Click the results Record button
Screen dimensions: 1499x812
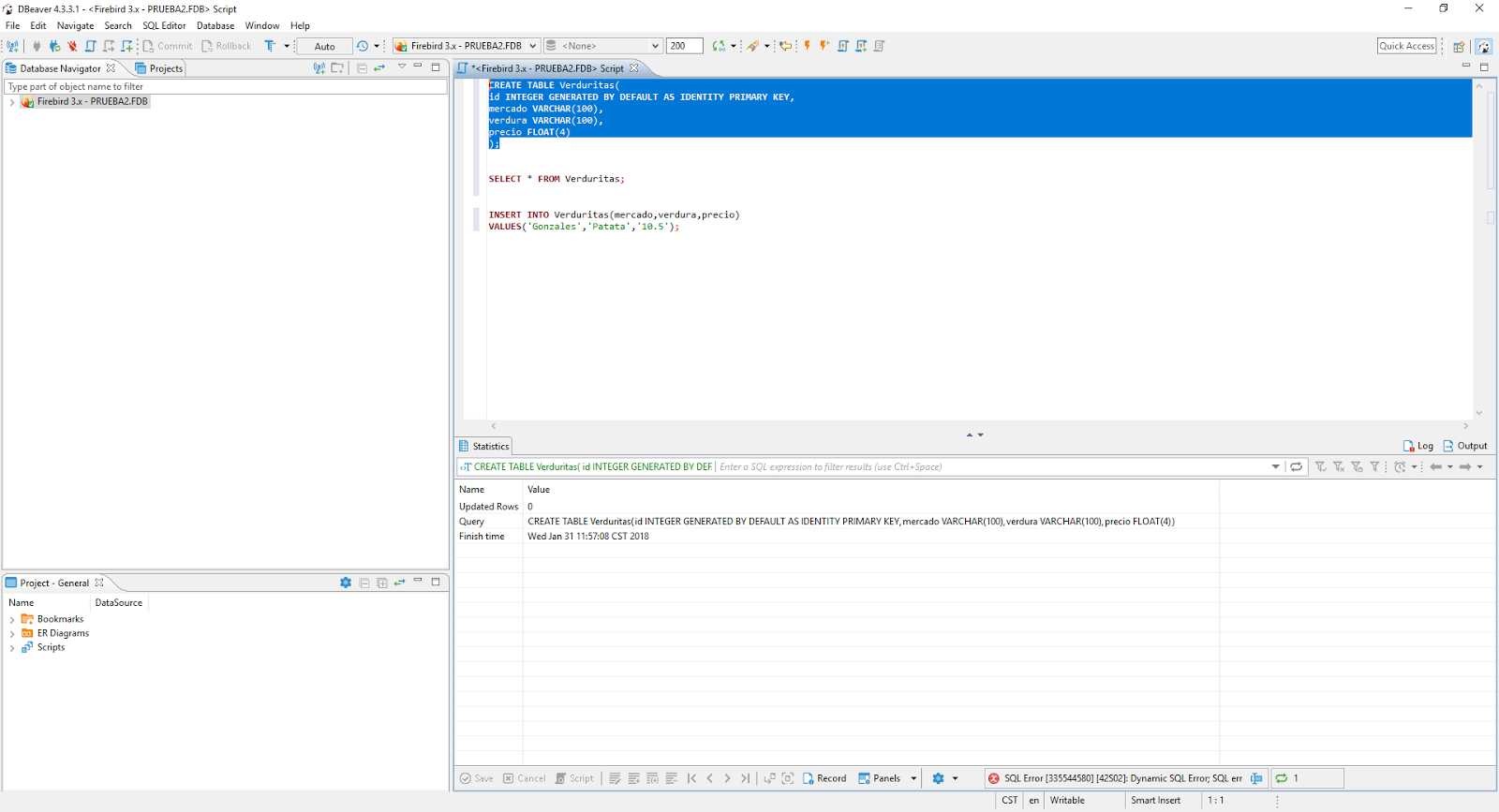point(824,778)
